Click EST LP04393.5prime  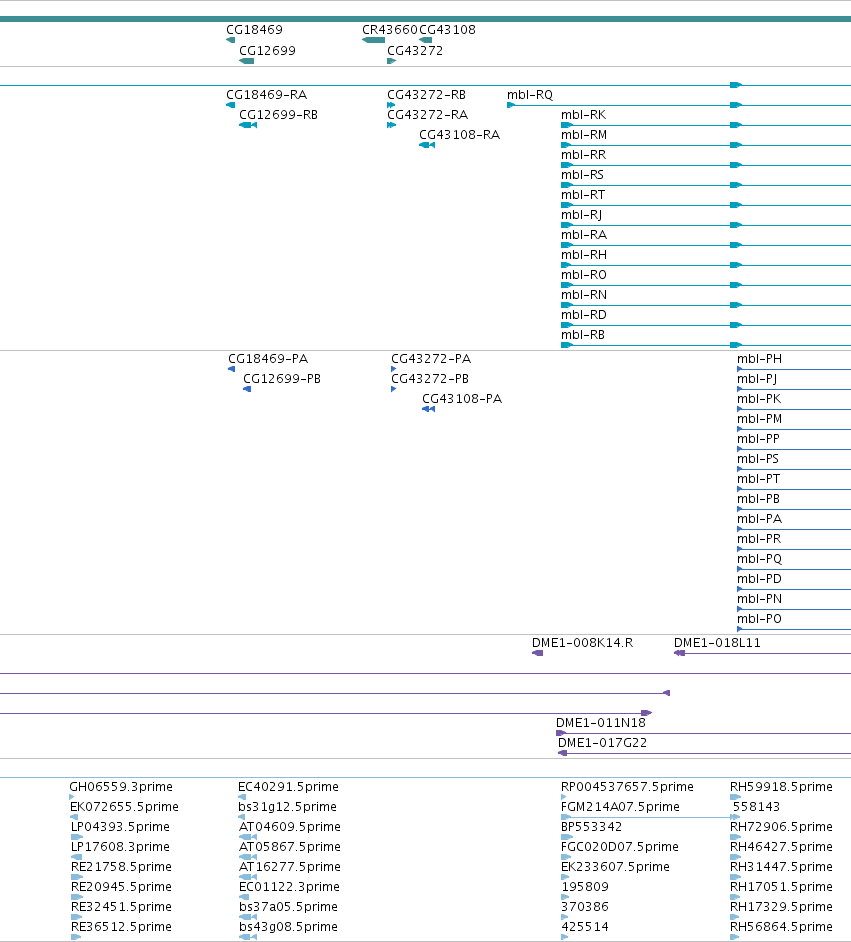[120, 827]
